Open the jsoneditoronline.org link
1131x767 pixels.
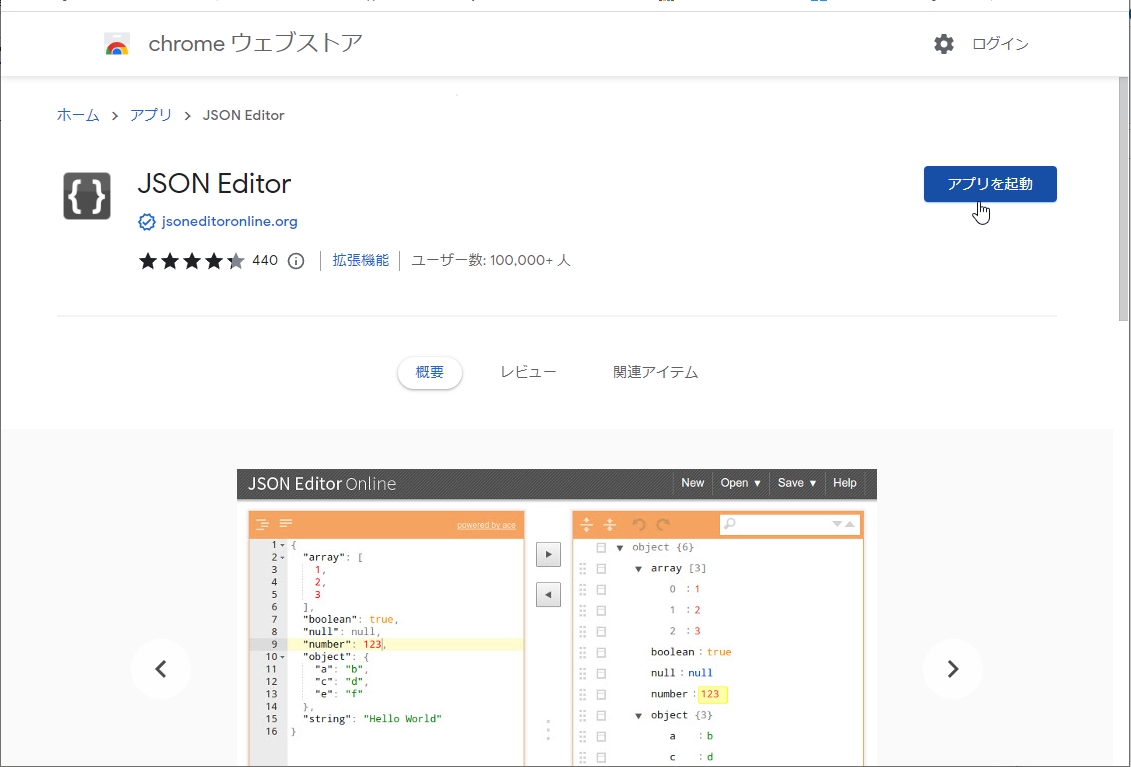pyautogui.click(x=228, y=221)
